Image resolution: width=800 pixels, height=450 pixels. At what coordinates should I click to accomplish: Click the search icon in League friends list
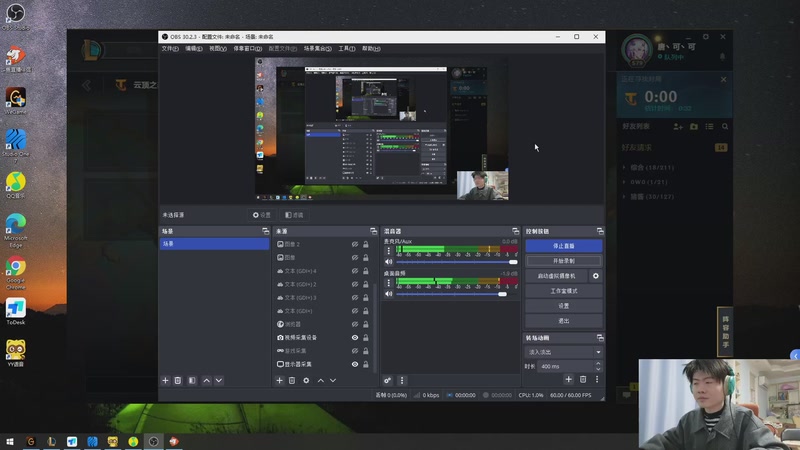pos(725,127)
